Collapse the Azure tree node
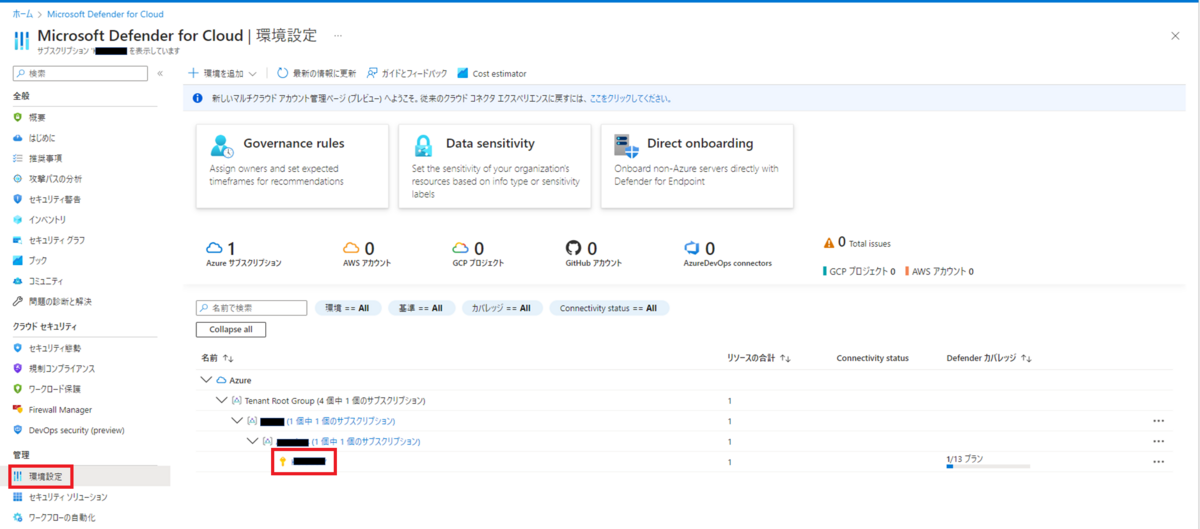1200x529 pixels. pyautogui.click(x=207, y=380)
